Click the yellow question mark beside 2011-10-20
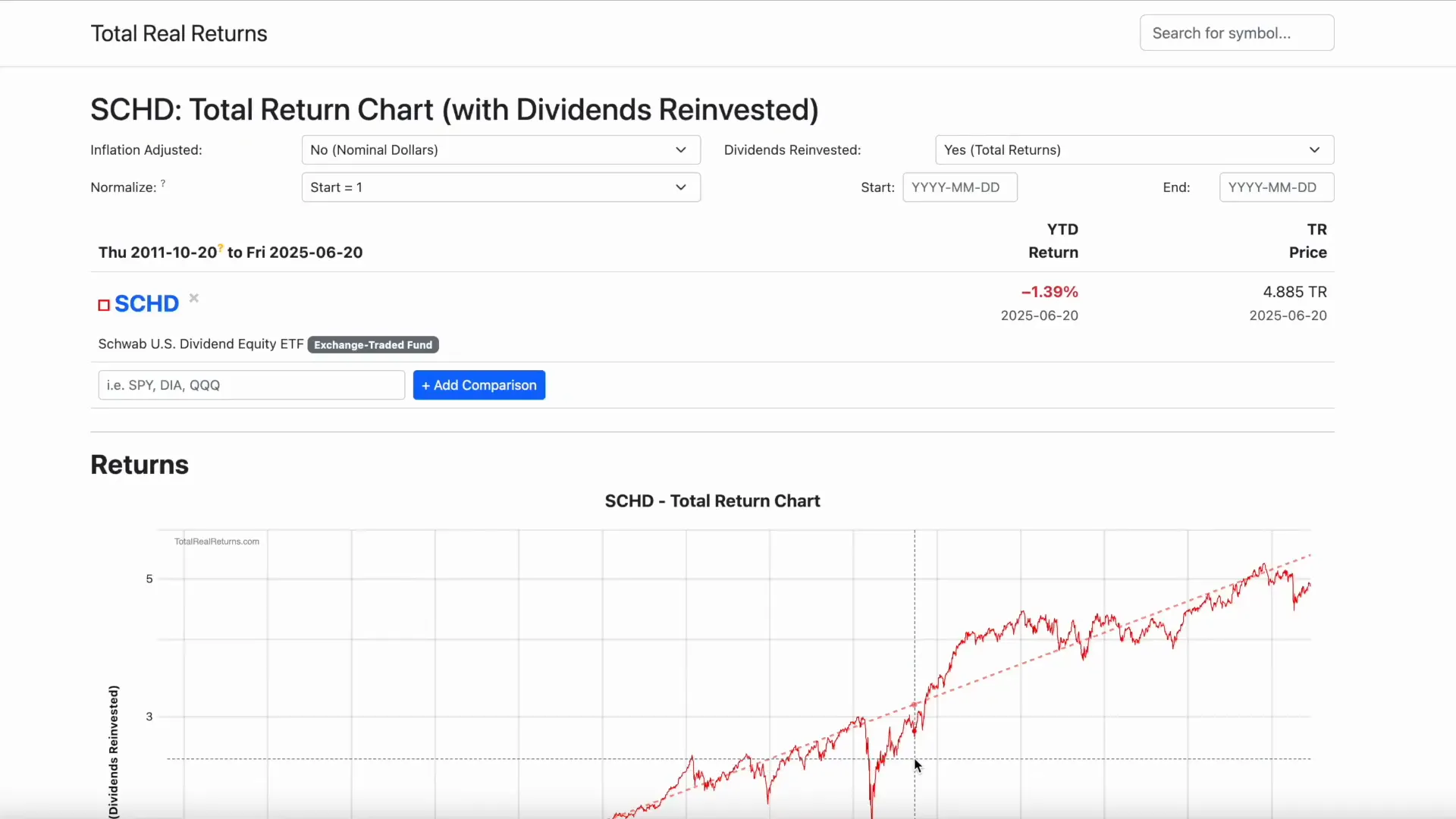 [221, 248]
